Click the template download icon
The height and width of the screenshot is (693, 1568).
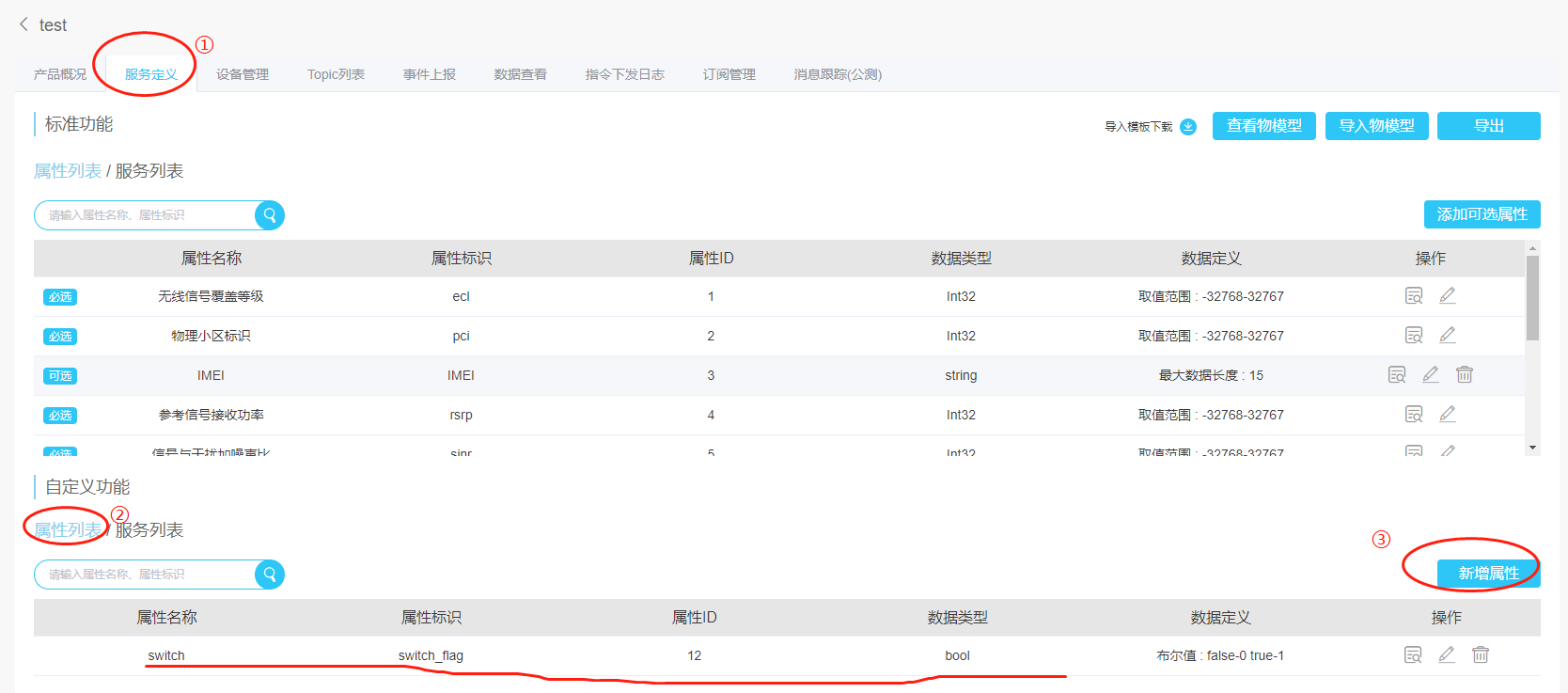[x=1188, y=126]
